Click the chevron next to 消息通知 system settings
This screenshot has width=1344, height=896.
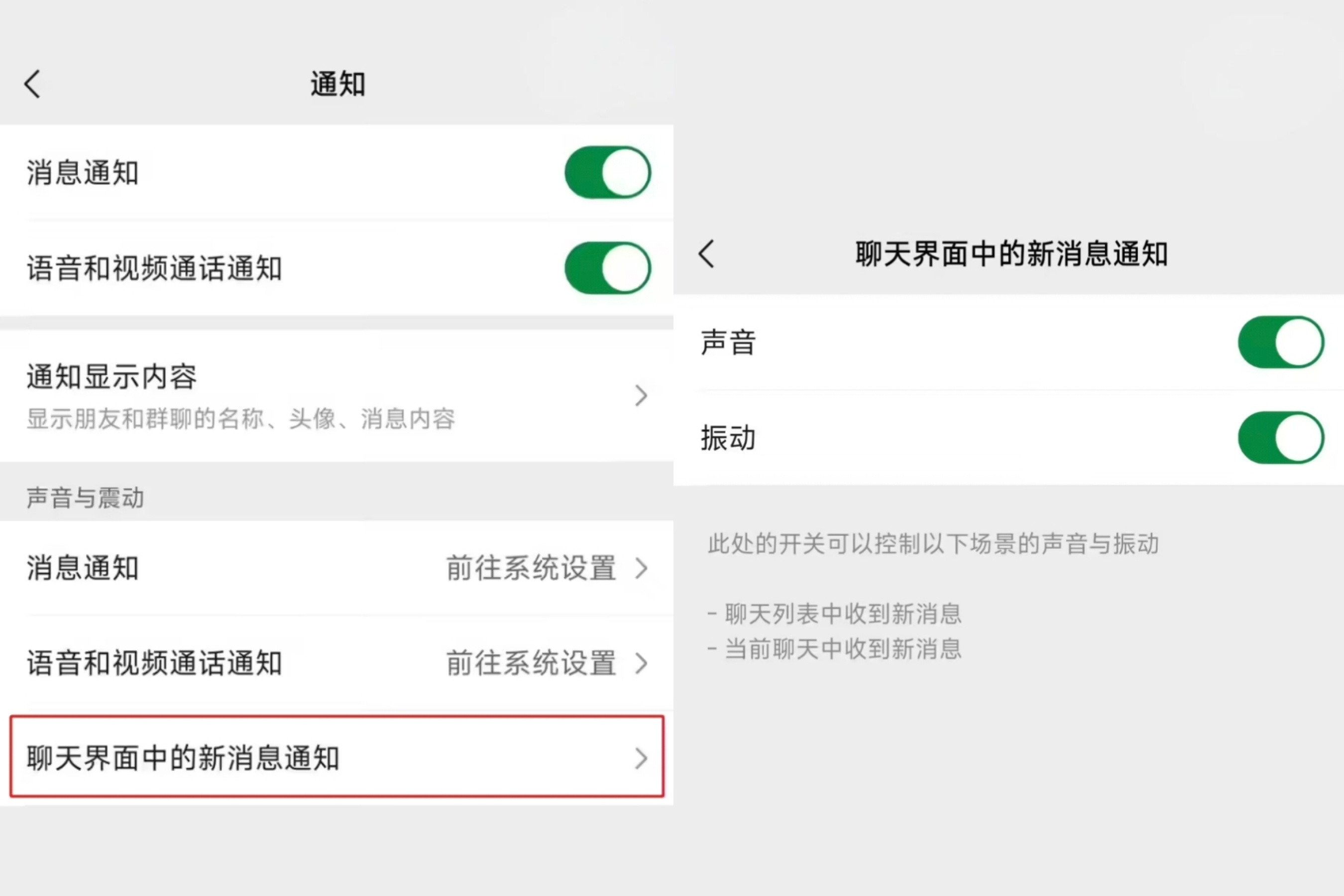click(641, 568)
